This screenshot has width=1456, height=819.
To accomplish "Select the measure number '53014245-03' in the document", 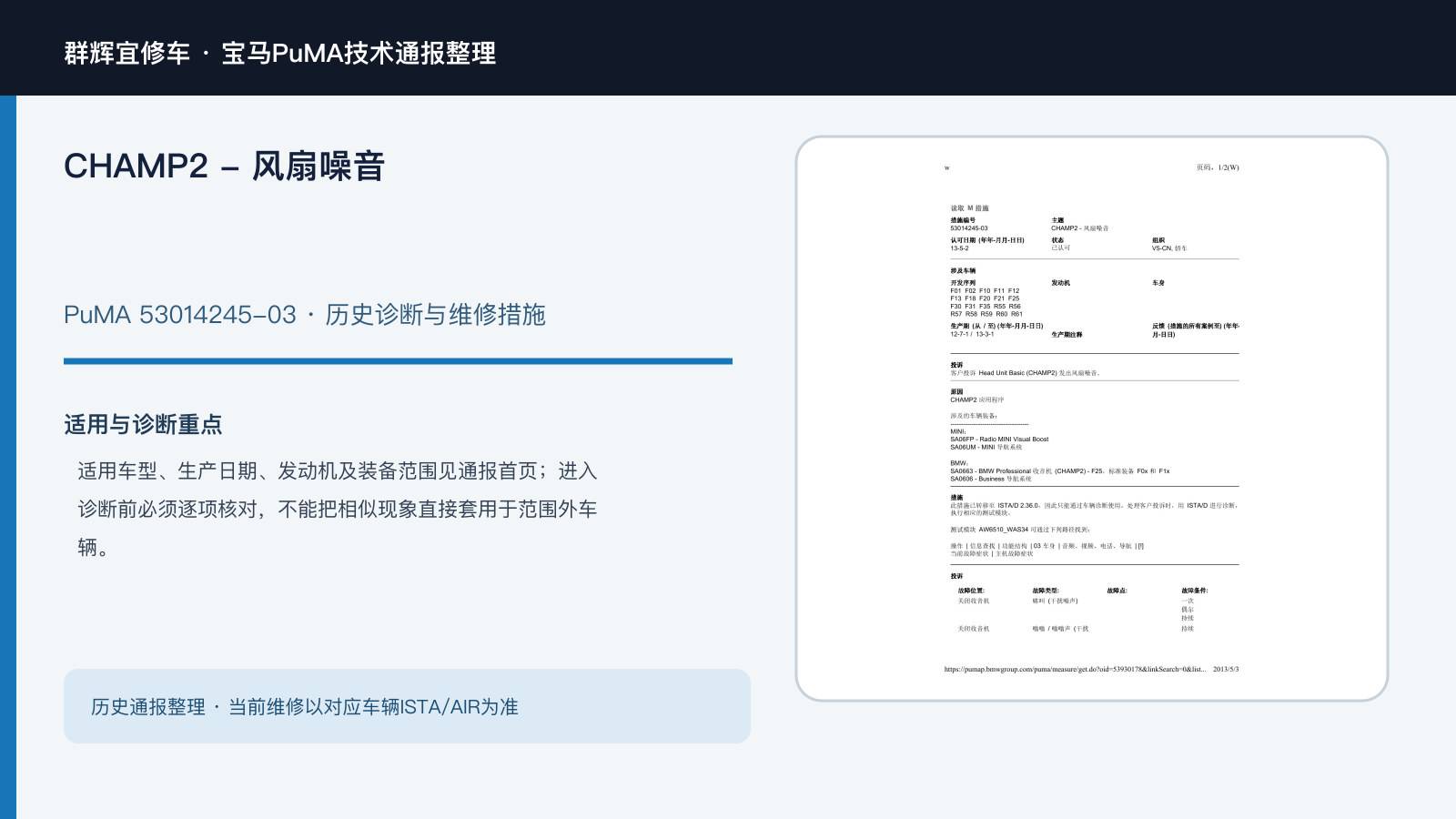I will (969, 228).
